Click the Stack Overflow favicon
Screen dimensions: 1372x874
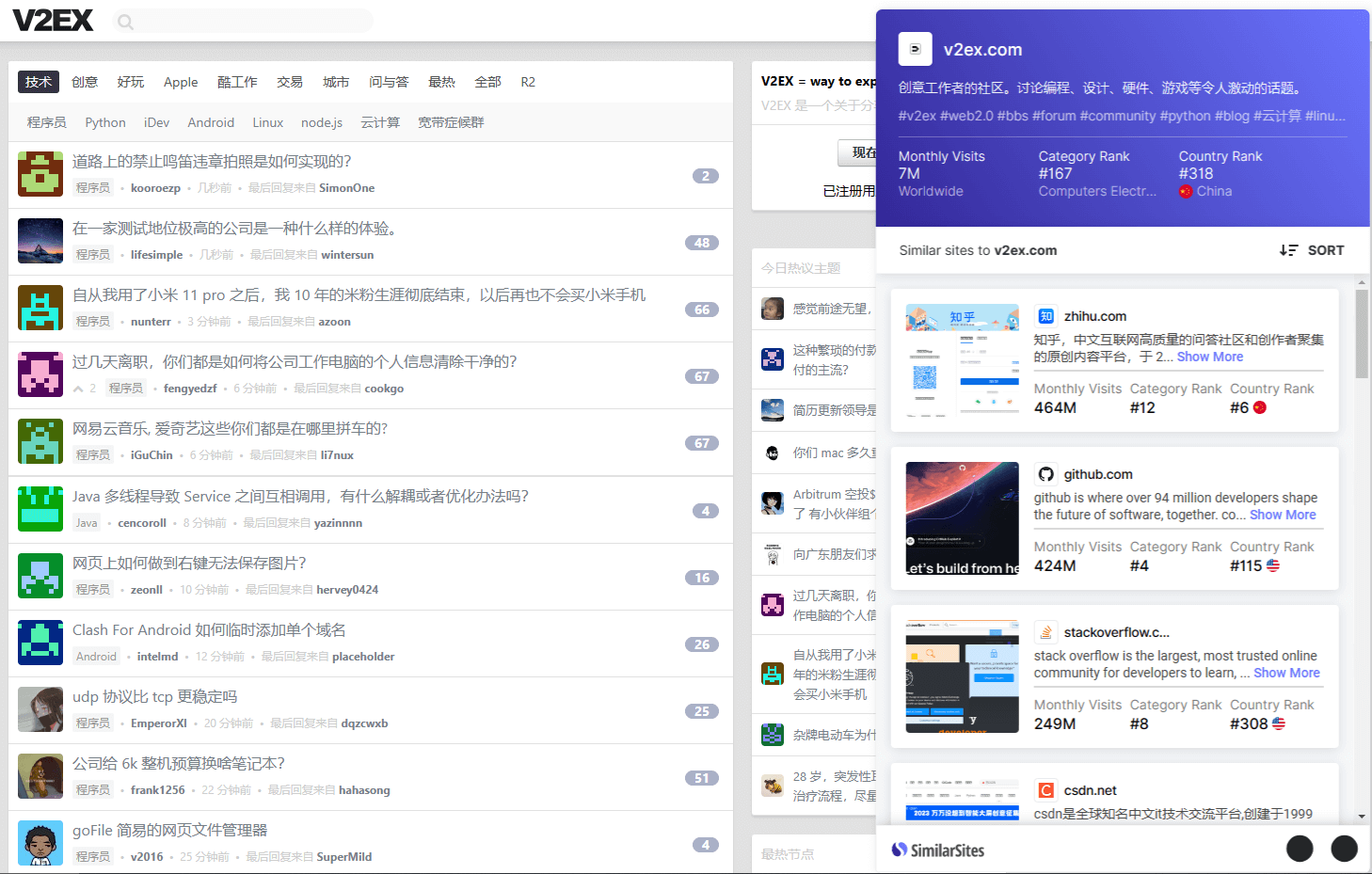pos(1045,632)
